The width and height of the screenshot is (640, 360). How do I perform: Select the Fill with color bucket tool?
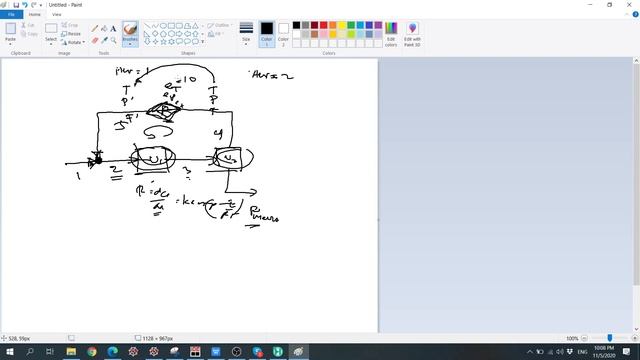(104, 29)
